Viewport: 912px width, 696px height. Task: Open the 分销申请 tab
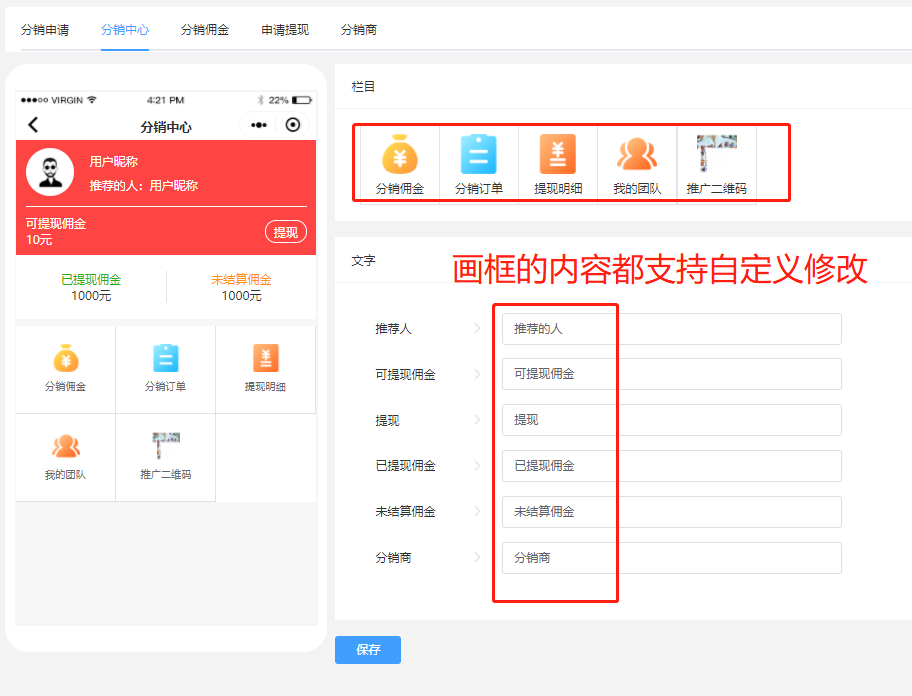[x=45, y=30]
